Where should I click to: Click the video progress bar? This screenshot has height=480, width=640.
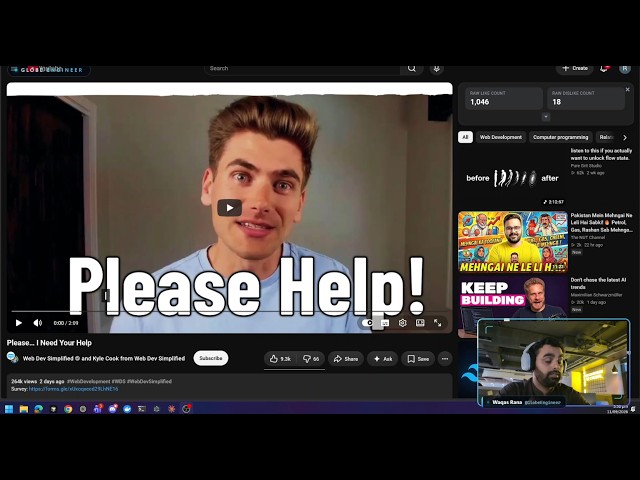[229, 311]
